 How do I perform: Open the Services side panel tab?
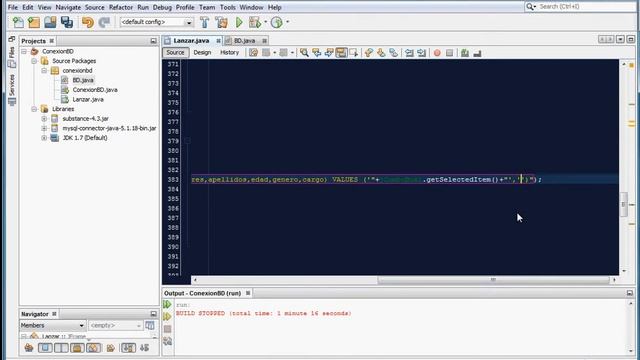[x=12, y=89]
